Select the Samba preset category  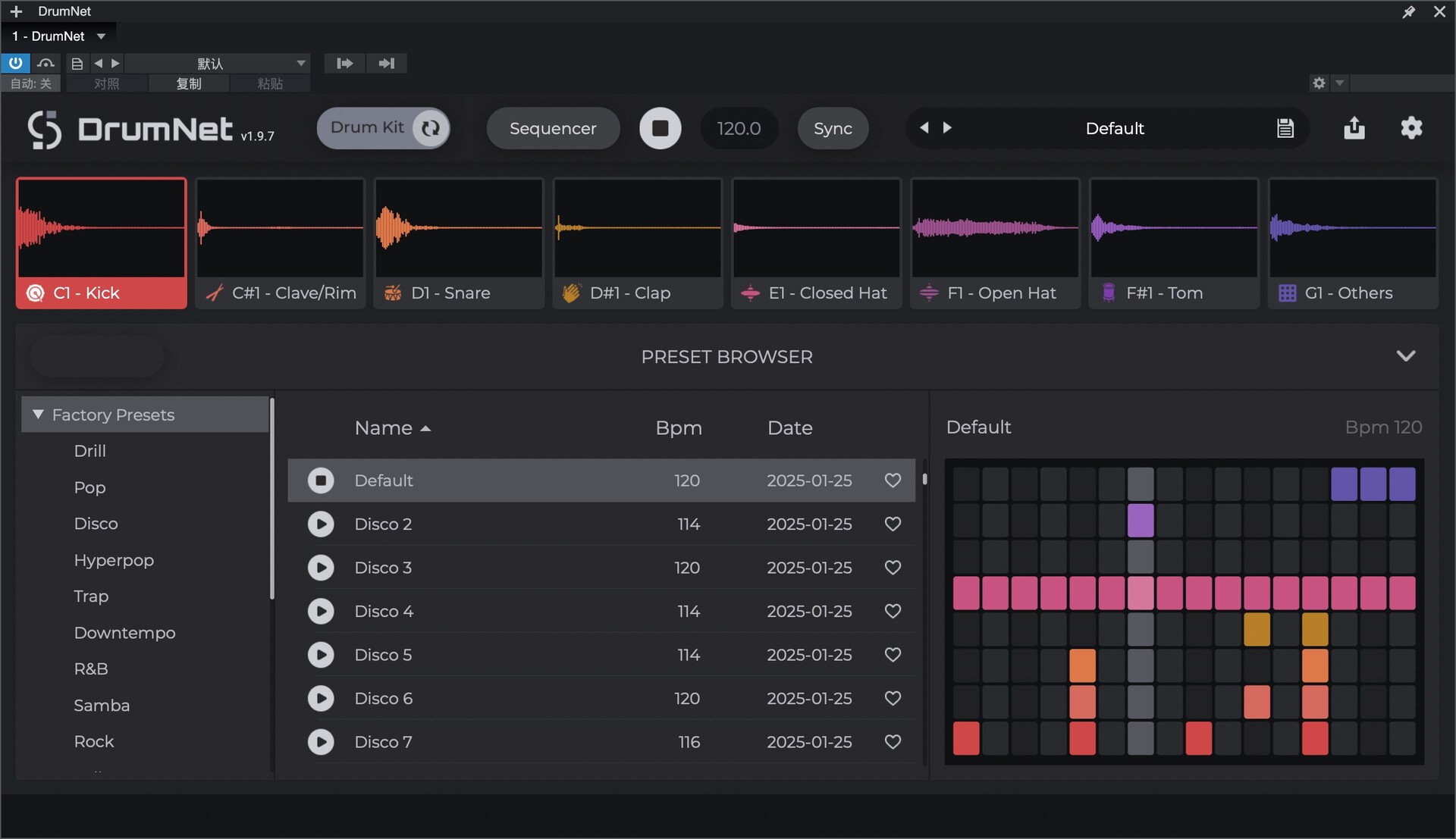[102, 706]
